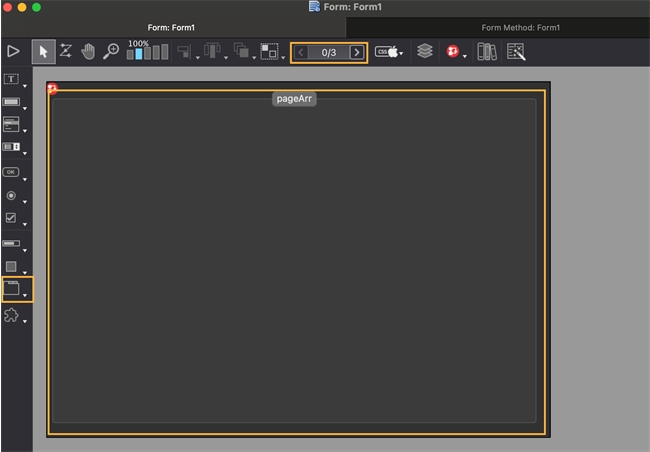Select the radio button object tool
Image resolution: width=650 pixels, height=452 pixels.
(x=11, y=195)
